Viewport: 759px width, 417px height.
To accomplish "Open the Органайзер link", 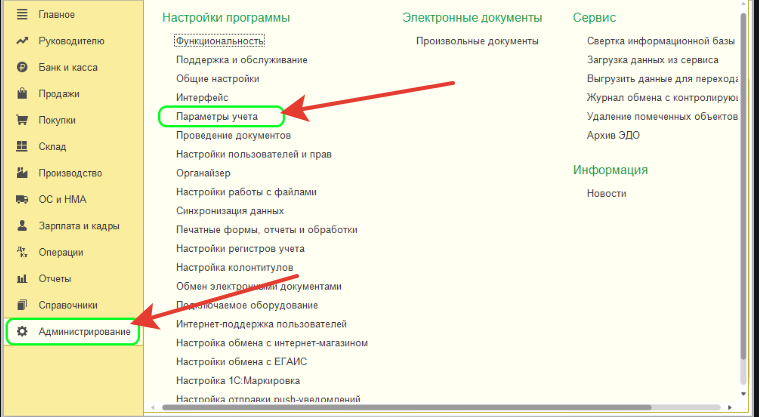I will pyautogui.click(x=203, y=173).
